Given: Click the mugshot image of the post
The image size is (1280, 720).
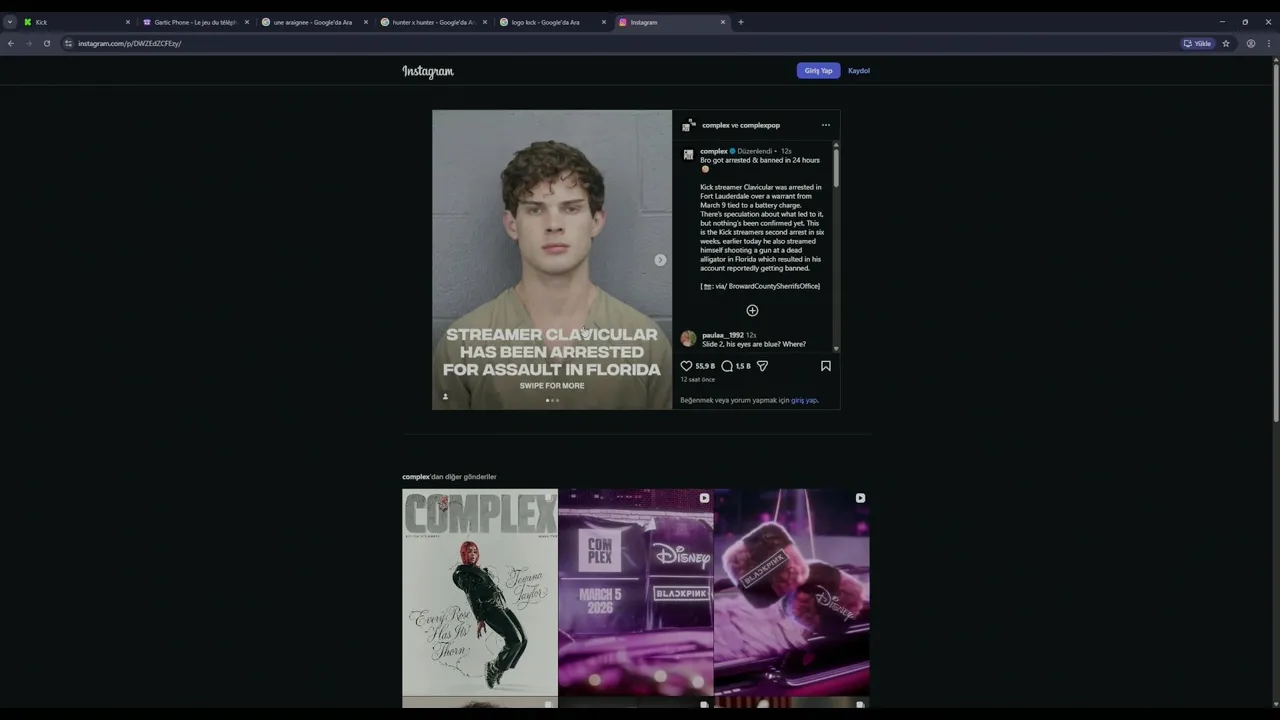Looking at the screenshot, I should point(552,260).
